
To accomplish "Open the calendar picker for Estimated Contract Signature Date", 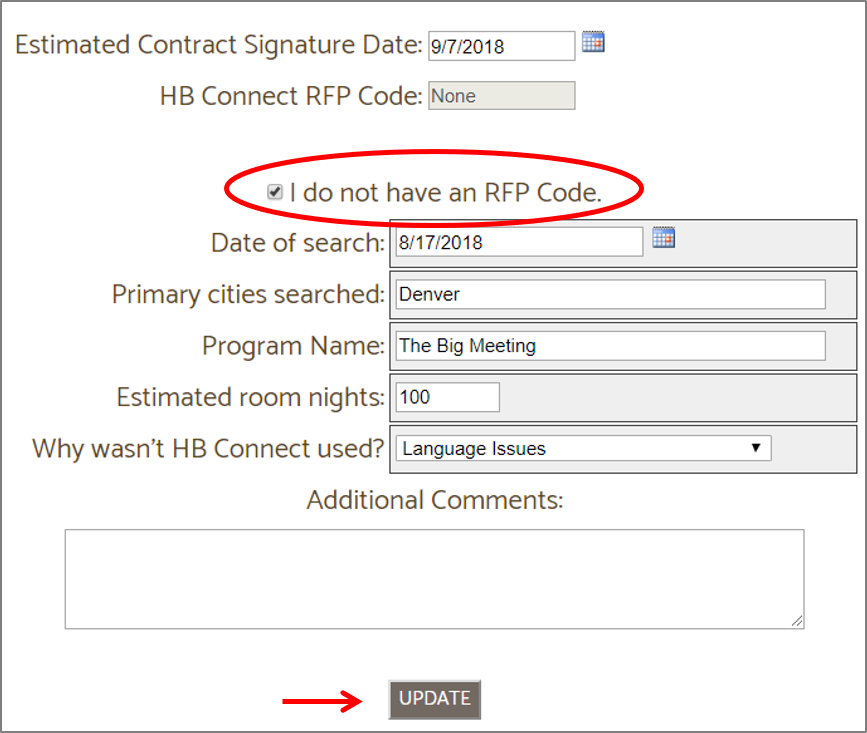I will 593,42.
